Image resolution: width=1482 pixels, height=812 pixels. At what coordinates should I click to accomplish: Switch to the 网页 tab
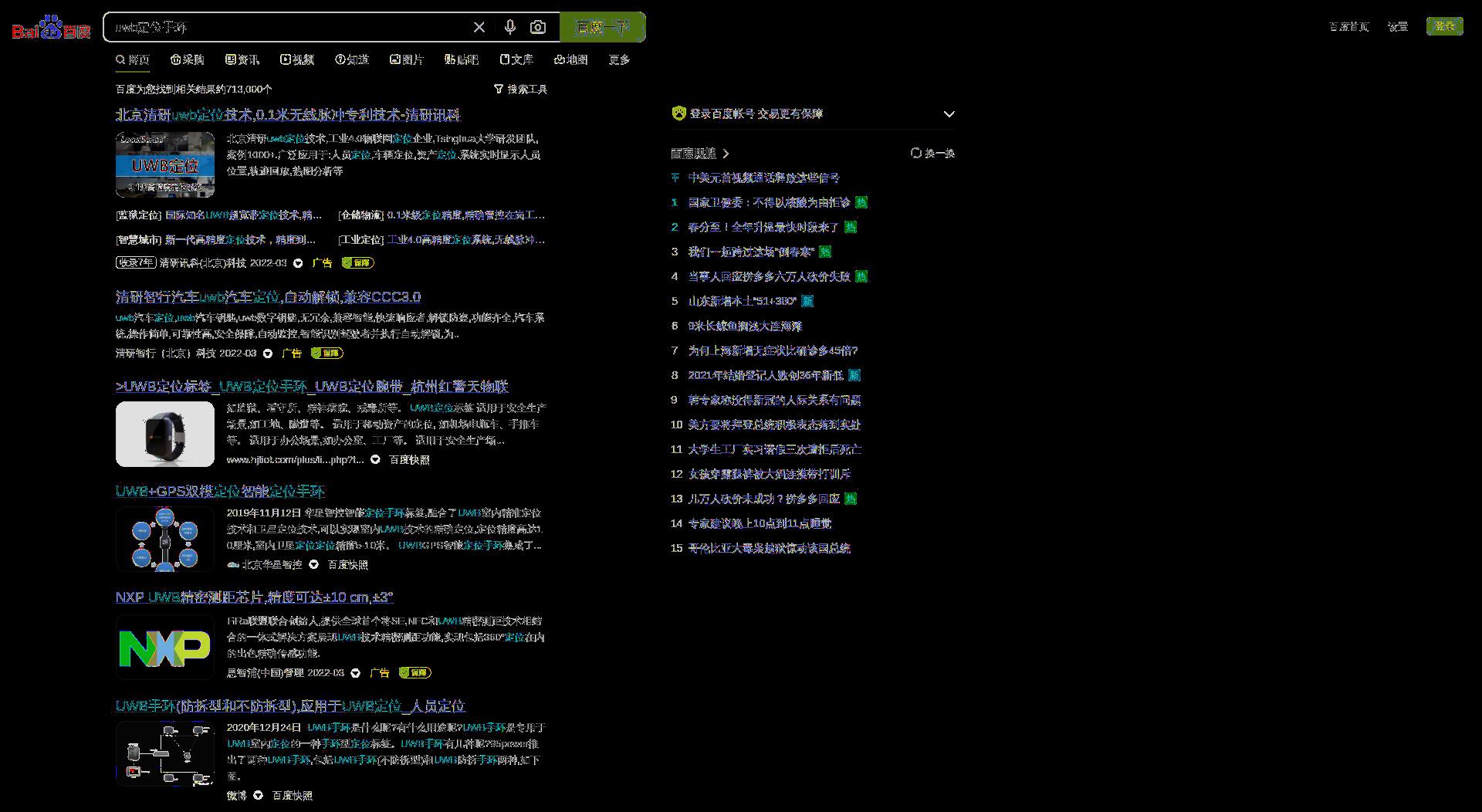point(133,59)
